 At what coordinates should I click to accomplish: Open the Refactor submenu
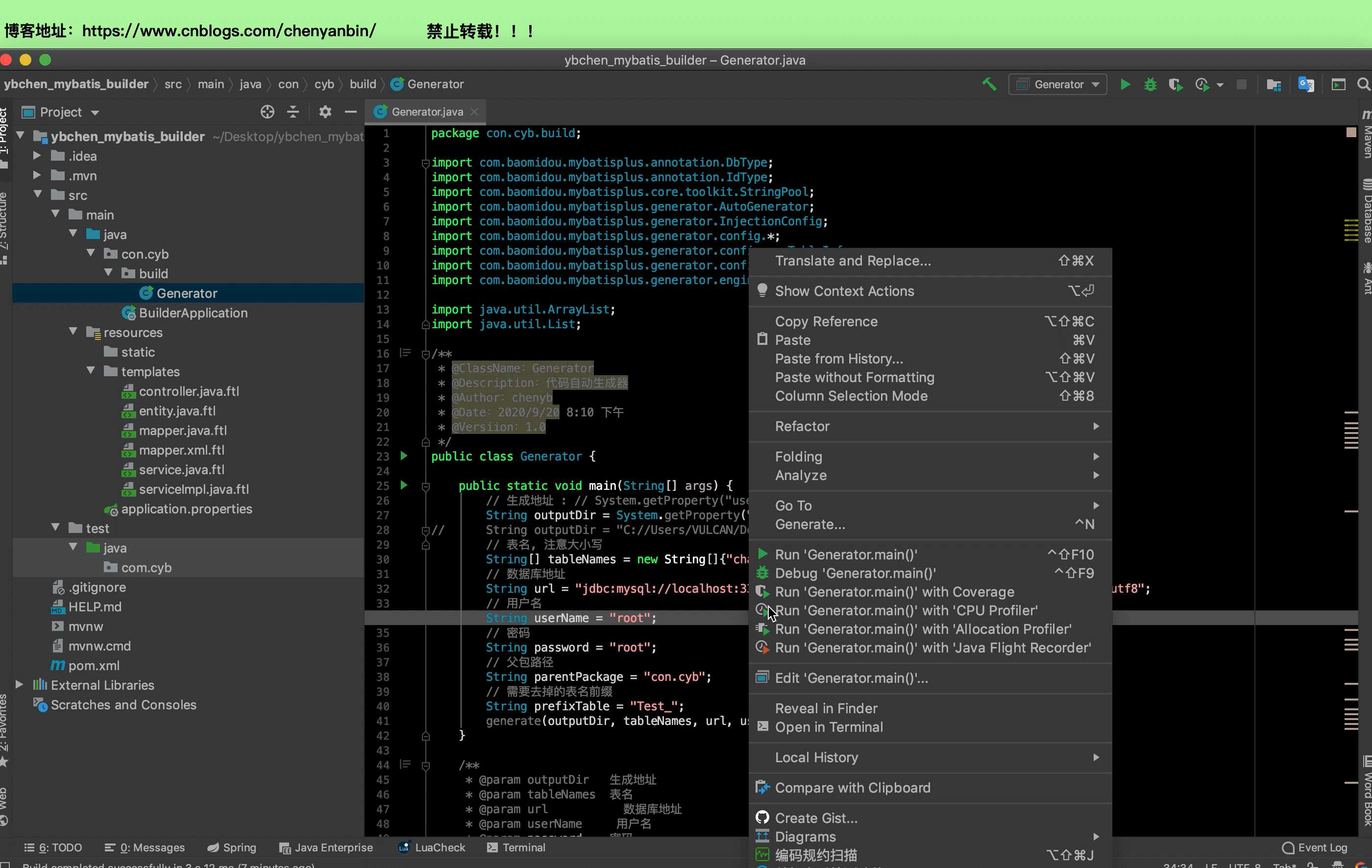pos(930,426)
